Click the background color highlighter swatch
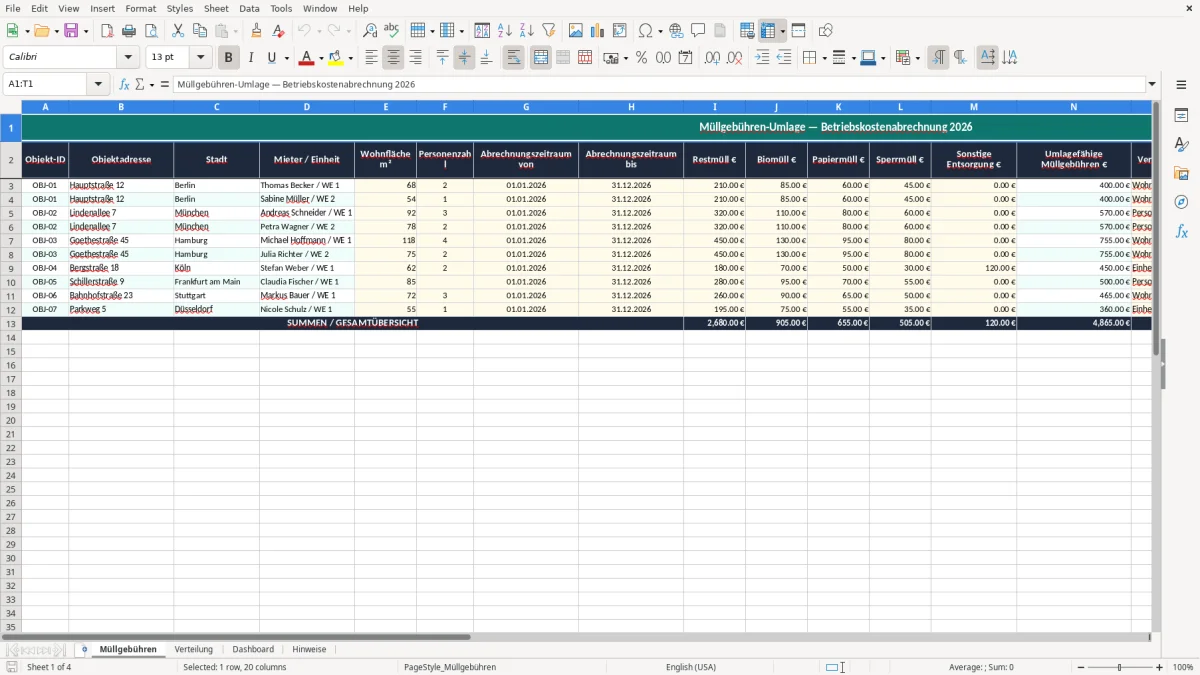This screenshot has width=1200, height=675. click(335, 58)
